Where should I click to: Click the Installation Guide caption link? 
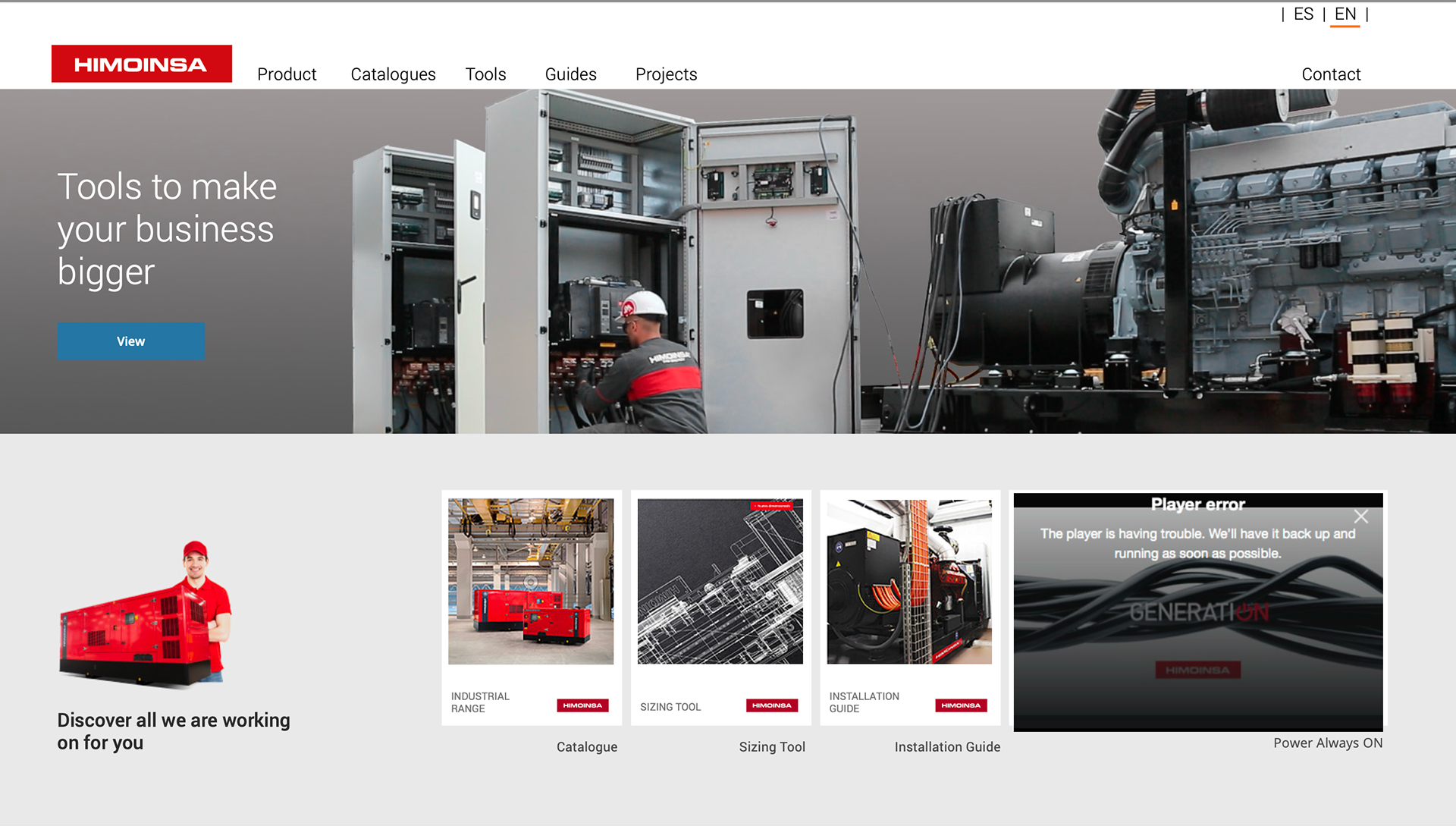(947, 747)
